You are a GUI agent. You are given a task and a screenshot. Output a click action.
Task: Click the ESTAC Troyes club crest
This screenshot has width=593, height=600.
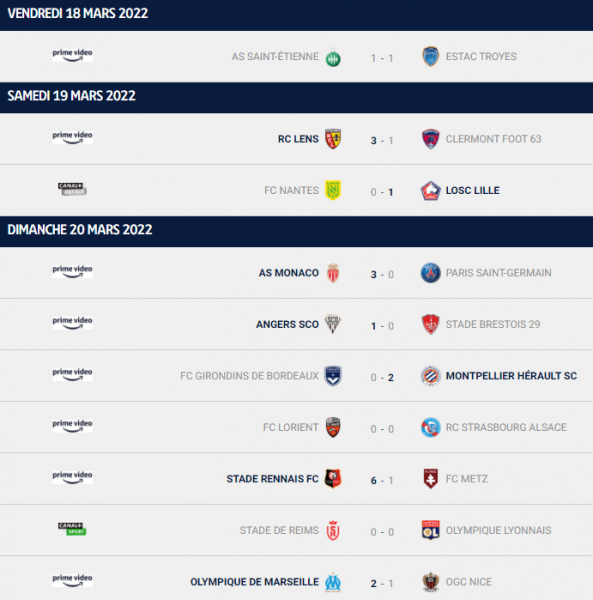coord(430,57)
